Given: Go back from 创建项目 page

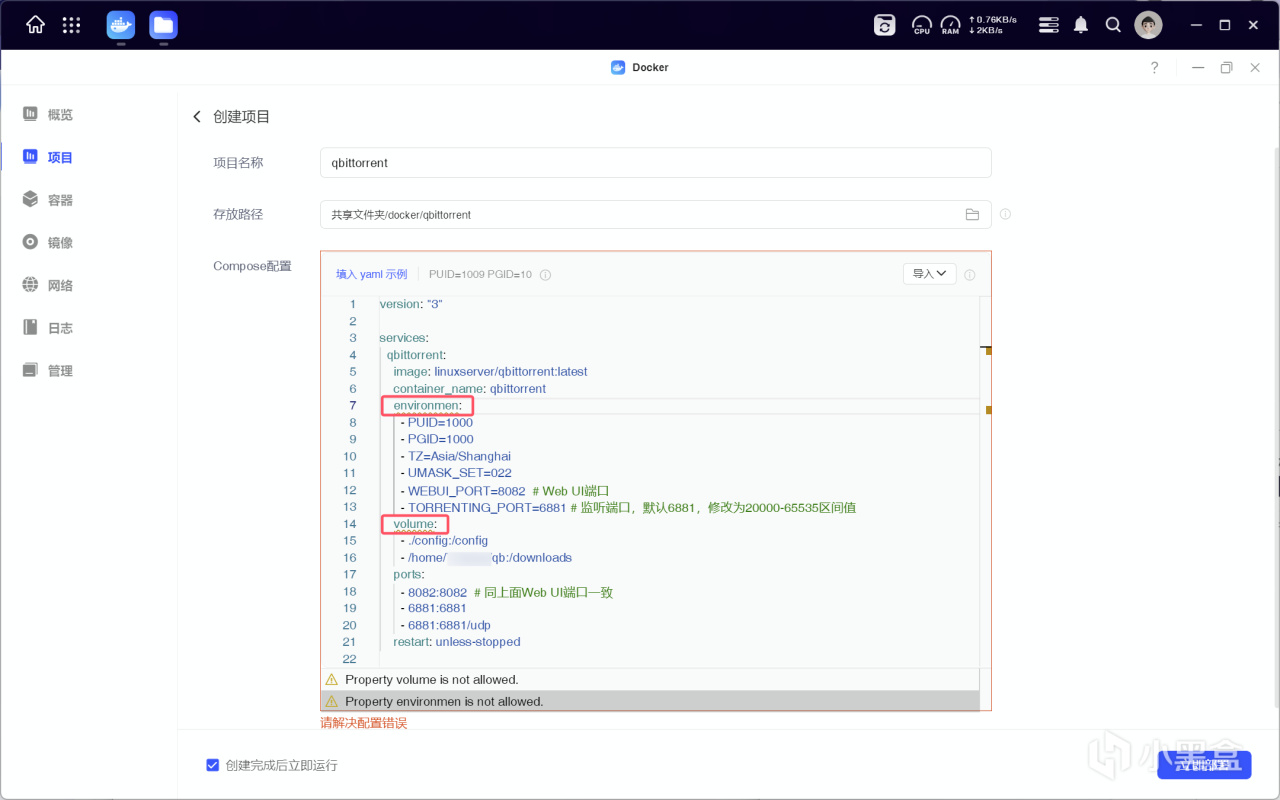Looking at the screenshot, I should 197,117.
